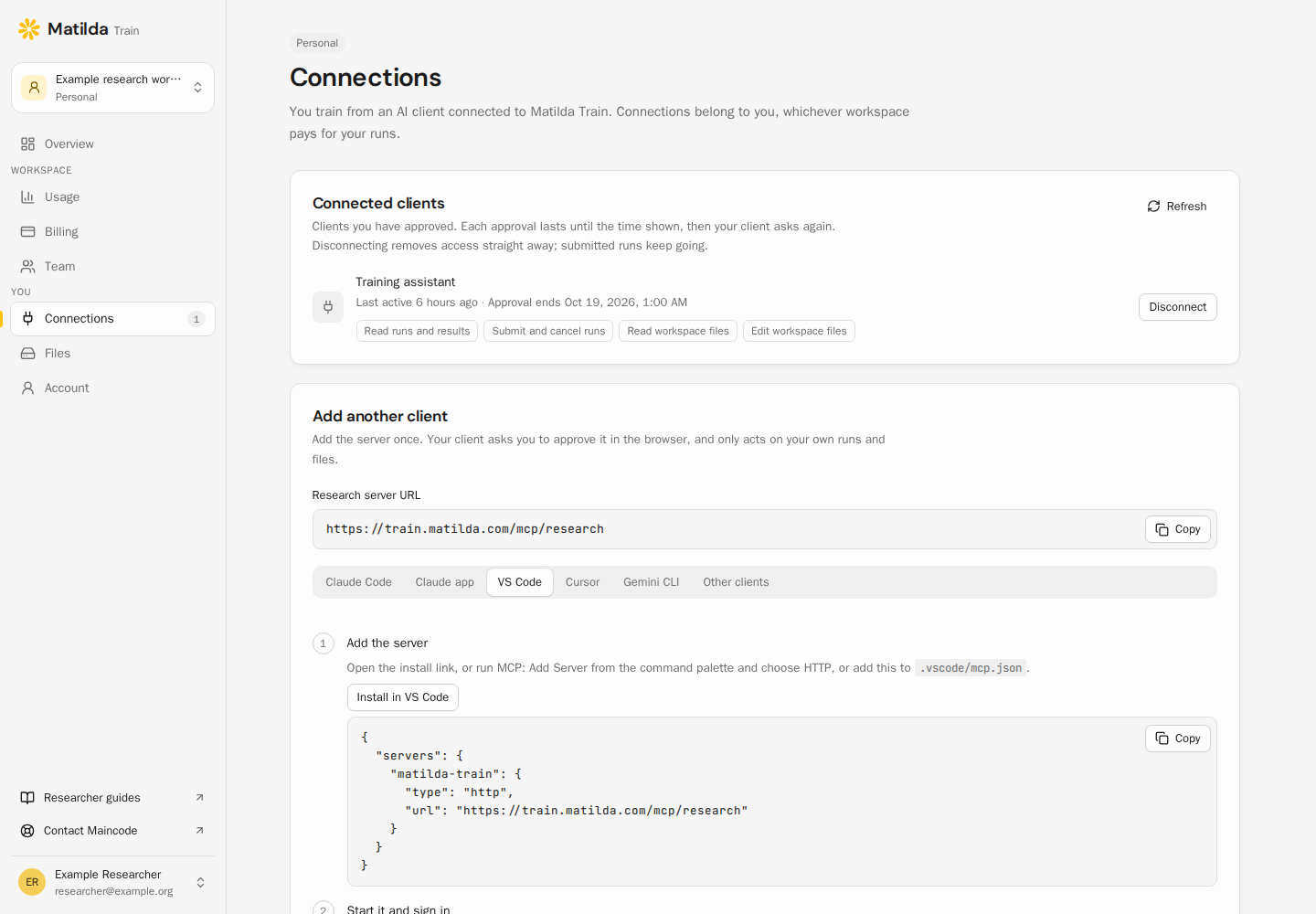This screenshot has width=1316, height=914.
Task: Open the Team page
Action: pyautogui.click(x=113, y=266)
